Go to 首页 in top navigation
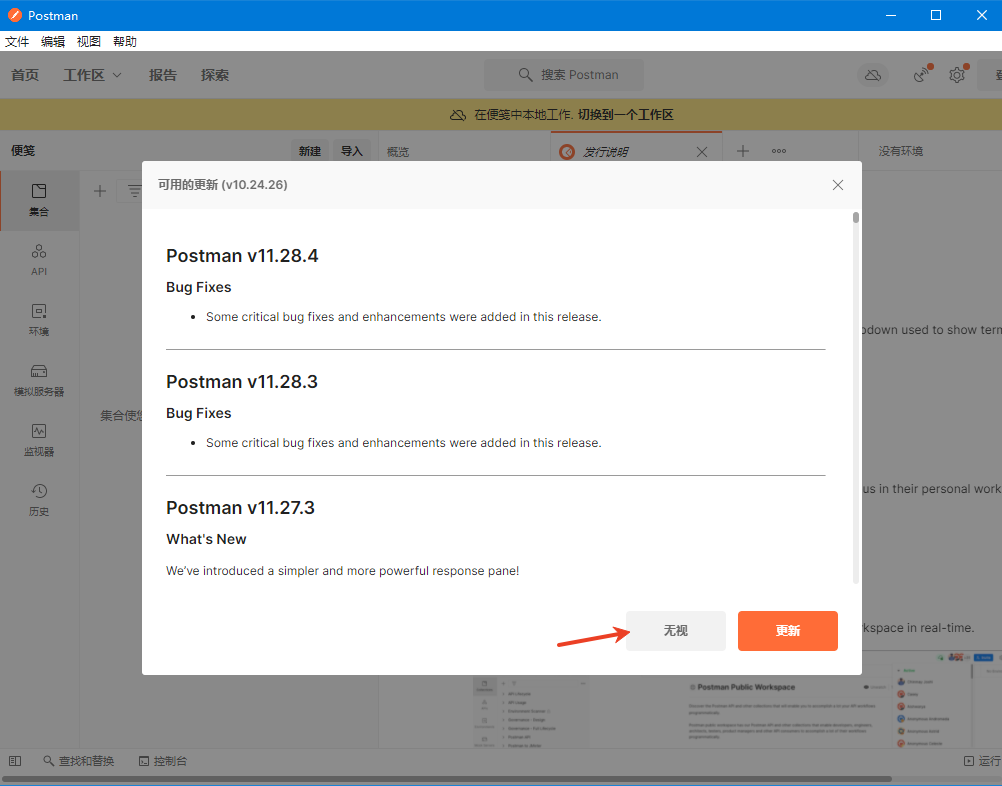The image size is (1002, 786). tap(25, 75)
